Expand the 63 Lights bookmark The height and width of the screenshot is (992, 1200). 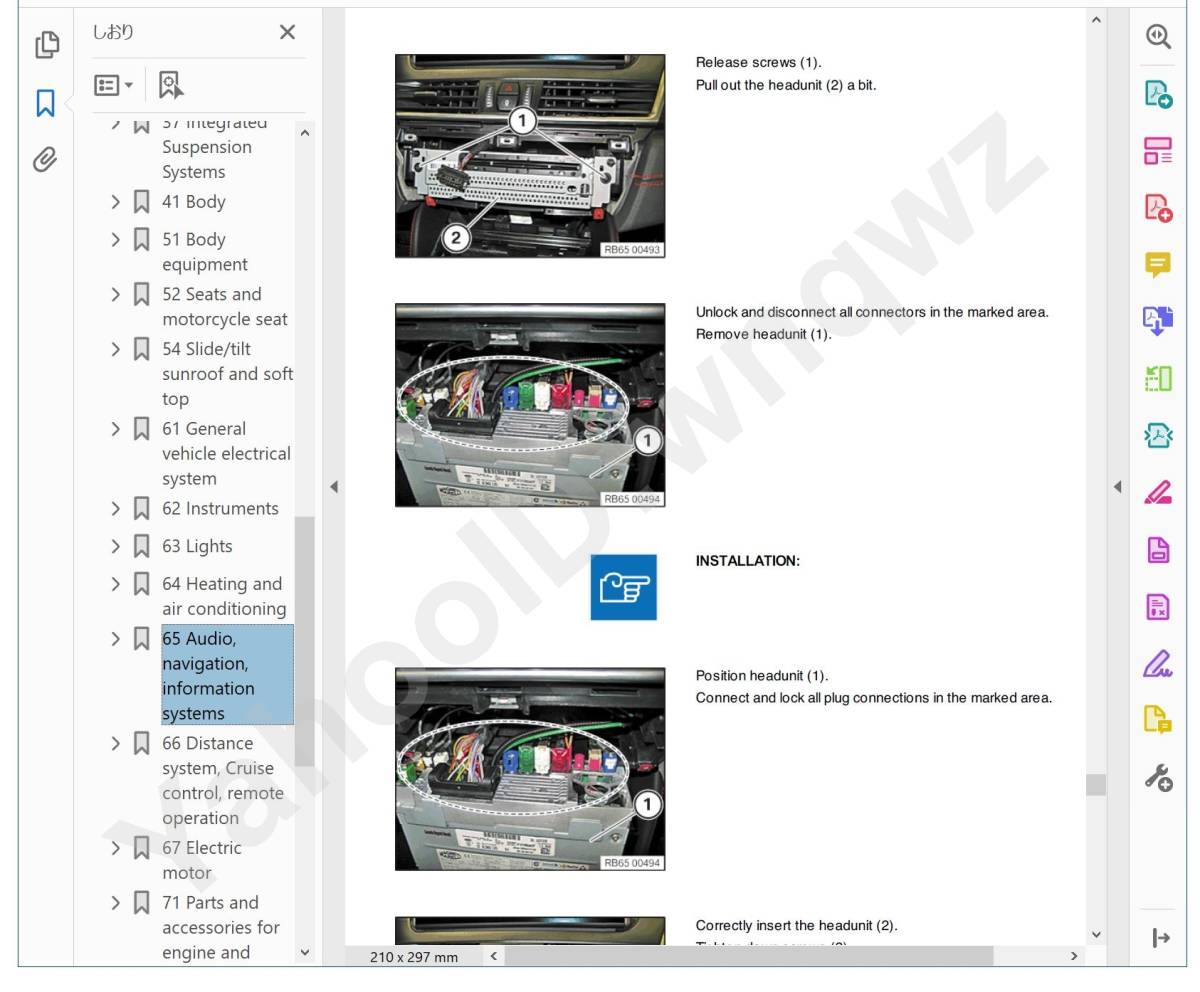point(116,547)
